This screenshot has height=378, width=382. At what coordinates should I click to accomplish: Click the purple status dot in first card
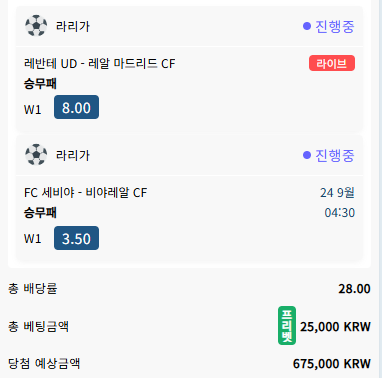click(307, 26)
